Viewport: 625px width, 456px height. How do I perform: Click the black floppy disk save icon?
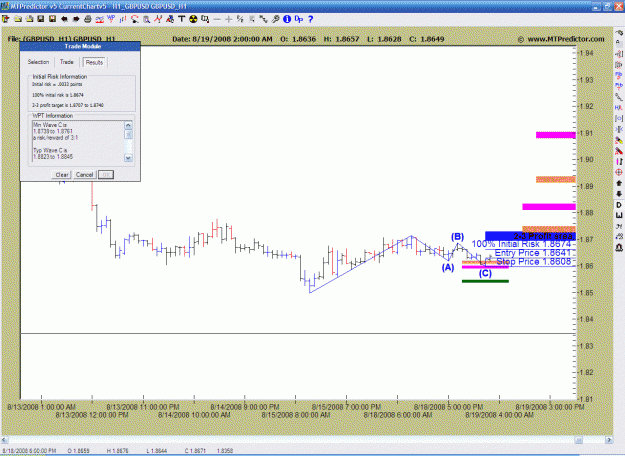tap(41, 19)
